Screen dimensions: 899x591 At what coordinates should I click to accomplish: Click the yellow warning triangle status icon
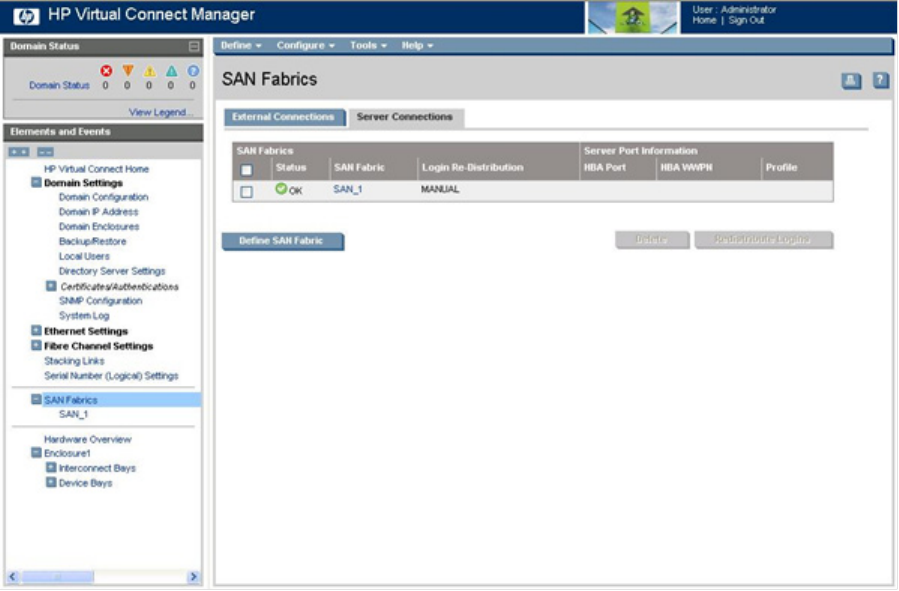149,71
